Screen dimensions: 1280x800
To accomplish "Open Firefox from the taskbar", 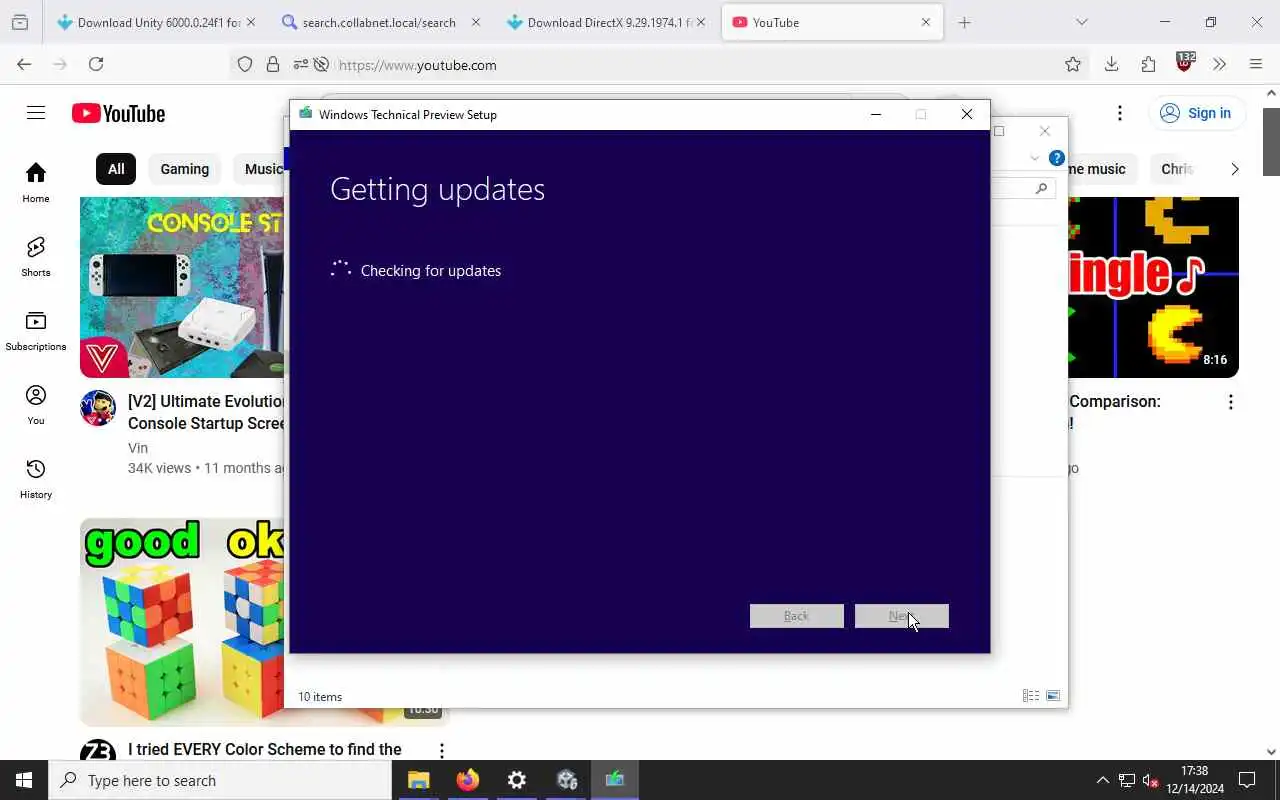I will click(467, 780).
